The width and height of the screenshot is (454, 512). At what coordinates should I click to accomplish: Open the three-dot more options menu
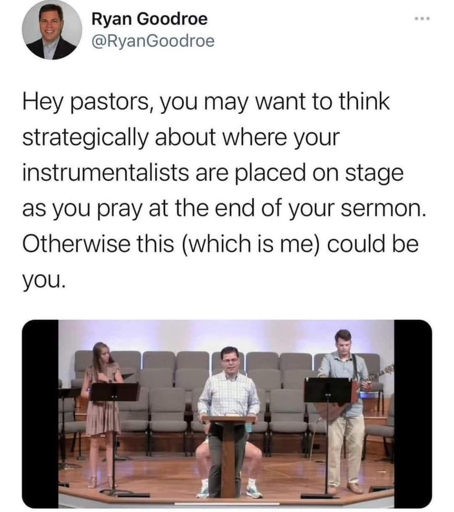pos(422,19)
